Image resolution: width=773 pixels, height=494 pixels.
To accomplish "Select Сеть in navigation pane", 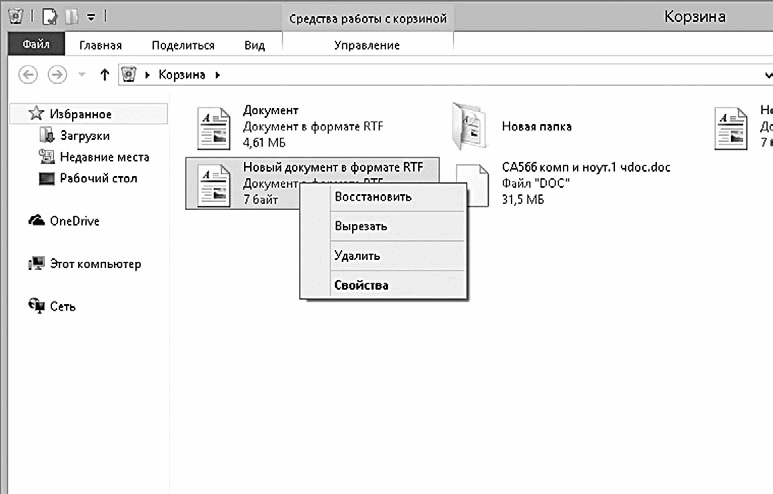I will [63, 307].
